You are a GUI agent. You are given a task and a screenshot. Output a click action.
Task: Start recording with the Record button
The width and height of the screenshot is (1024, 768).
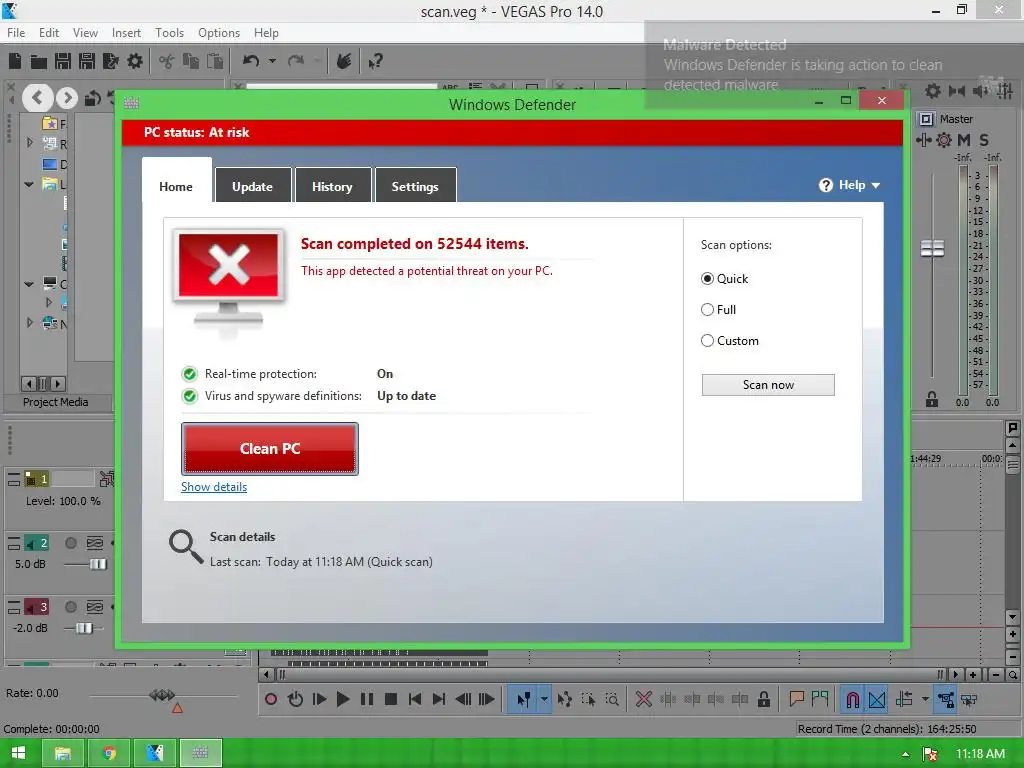tap(271, 699)
